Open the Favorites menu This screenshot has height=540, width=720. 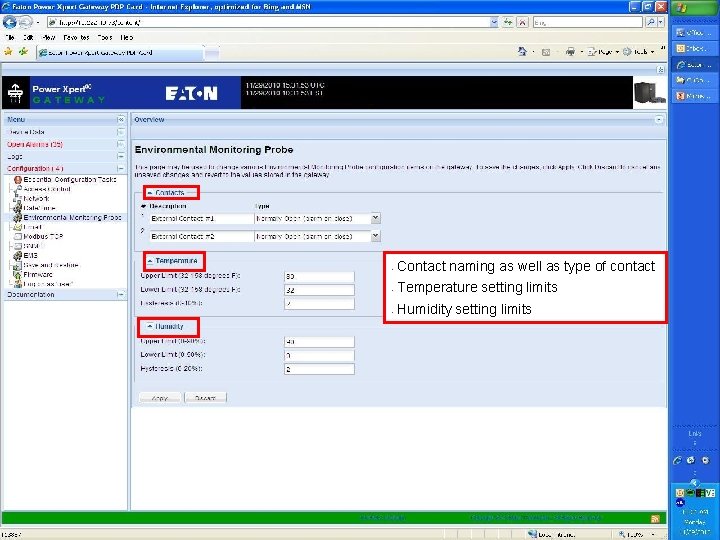click(x=76, y=38)
